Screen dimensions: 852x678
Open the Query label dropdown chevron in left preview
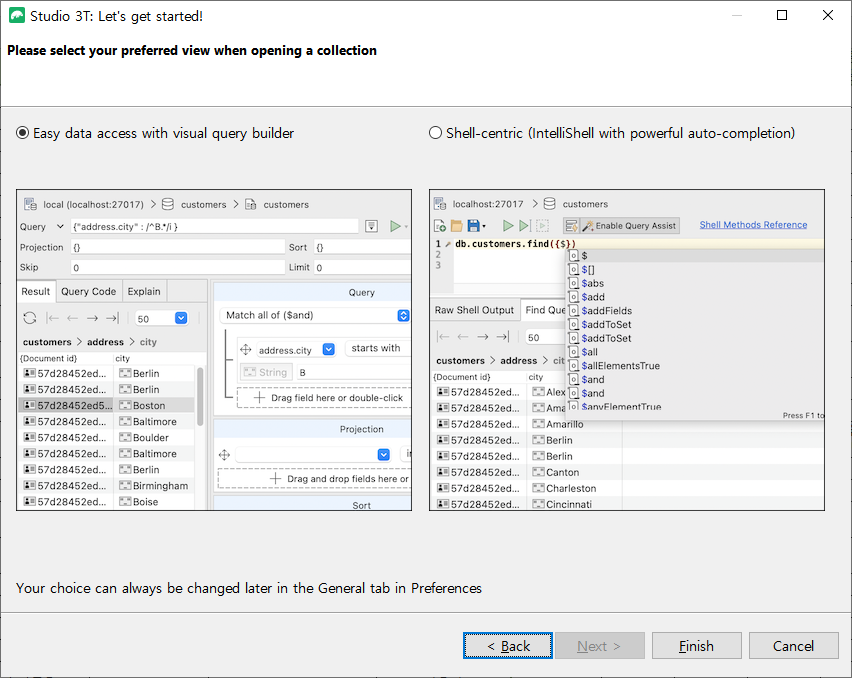60,226
